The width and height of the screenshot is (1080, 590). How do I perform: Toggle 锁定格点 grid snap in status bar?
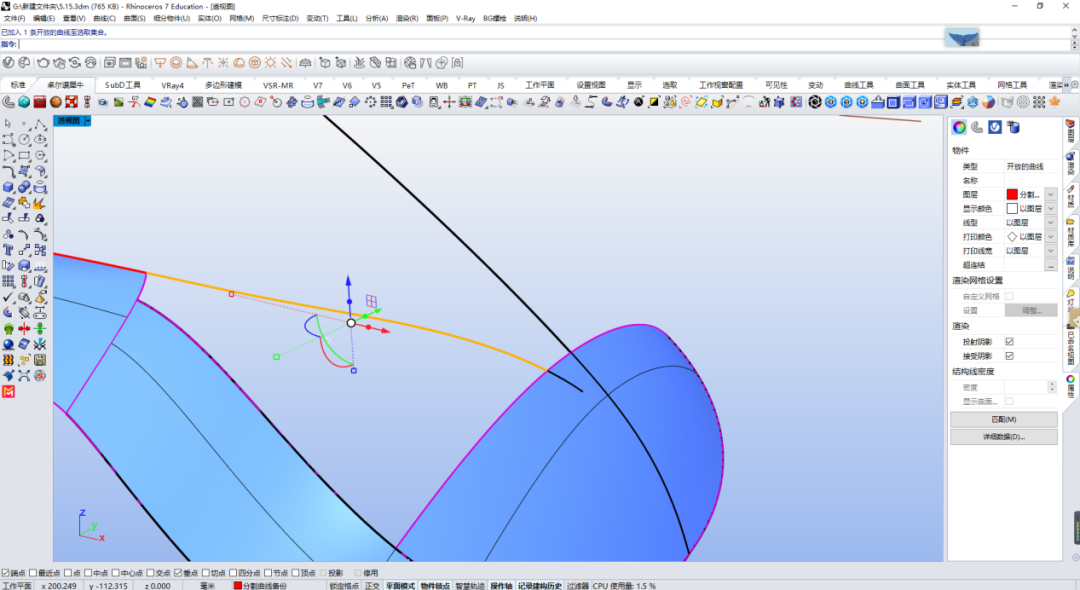[x=344, y=586]
